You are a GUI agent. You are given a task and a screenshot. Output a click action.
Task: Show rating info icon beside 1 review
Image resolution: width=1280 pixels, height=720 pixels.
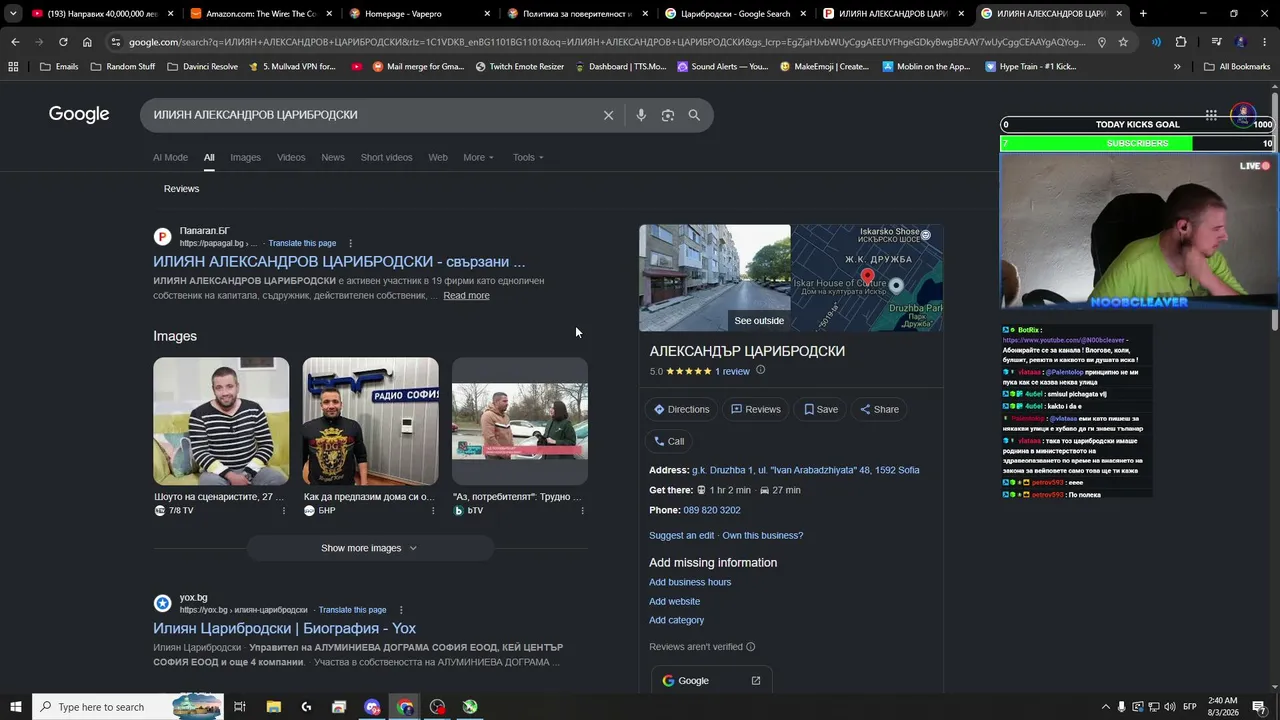(x=760, y=370)
